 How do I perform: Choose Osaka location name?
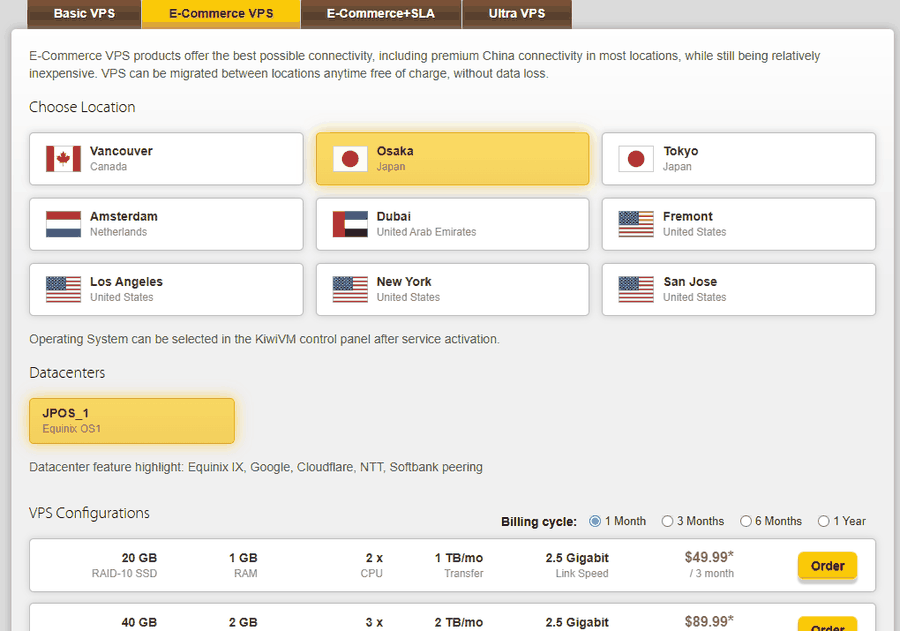[x=395, y=151]
